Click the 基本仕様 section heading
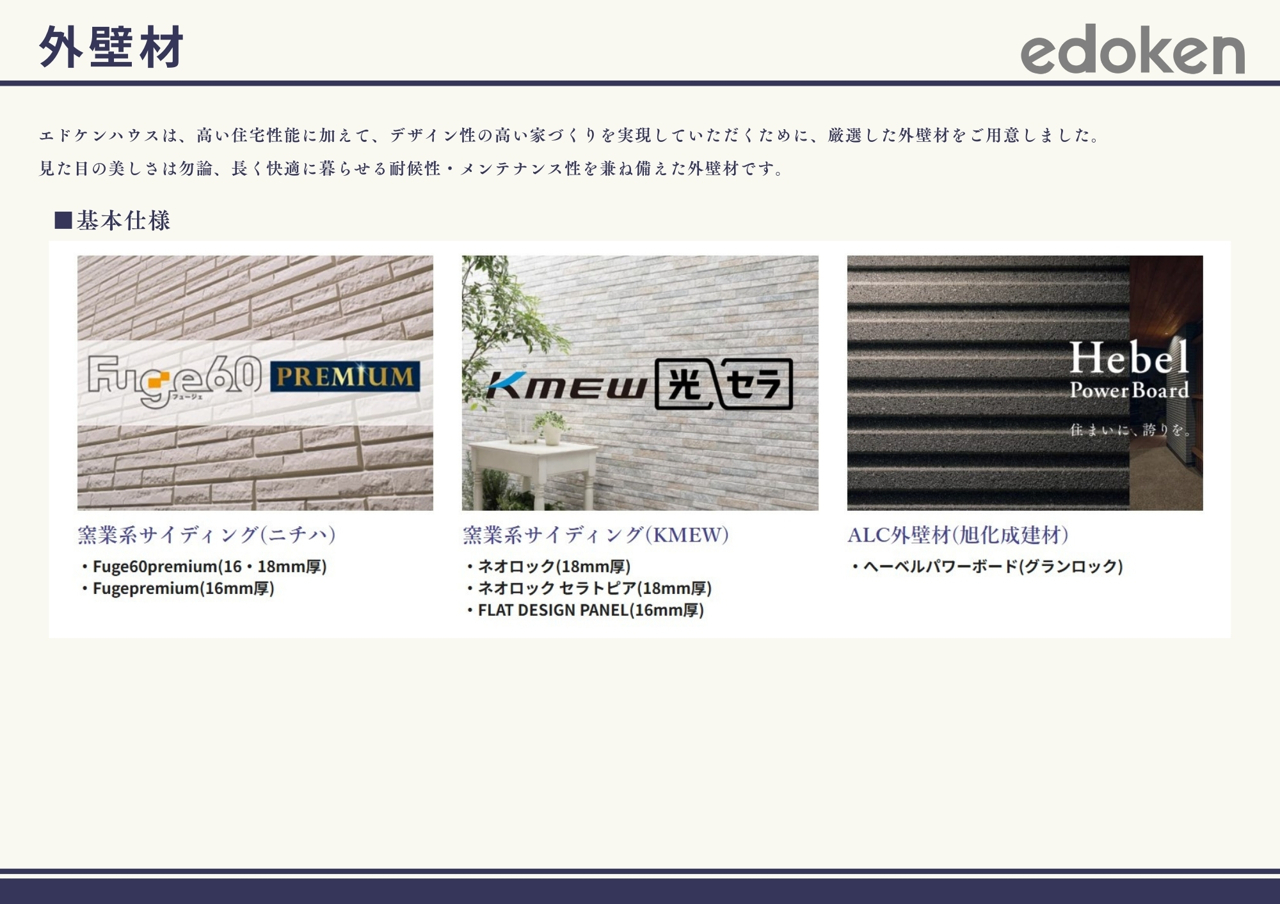This screenshot has width=1280, height=904. [x=123, y=220]
